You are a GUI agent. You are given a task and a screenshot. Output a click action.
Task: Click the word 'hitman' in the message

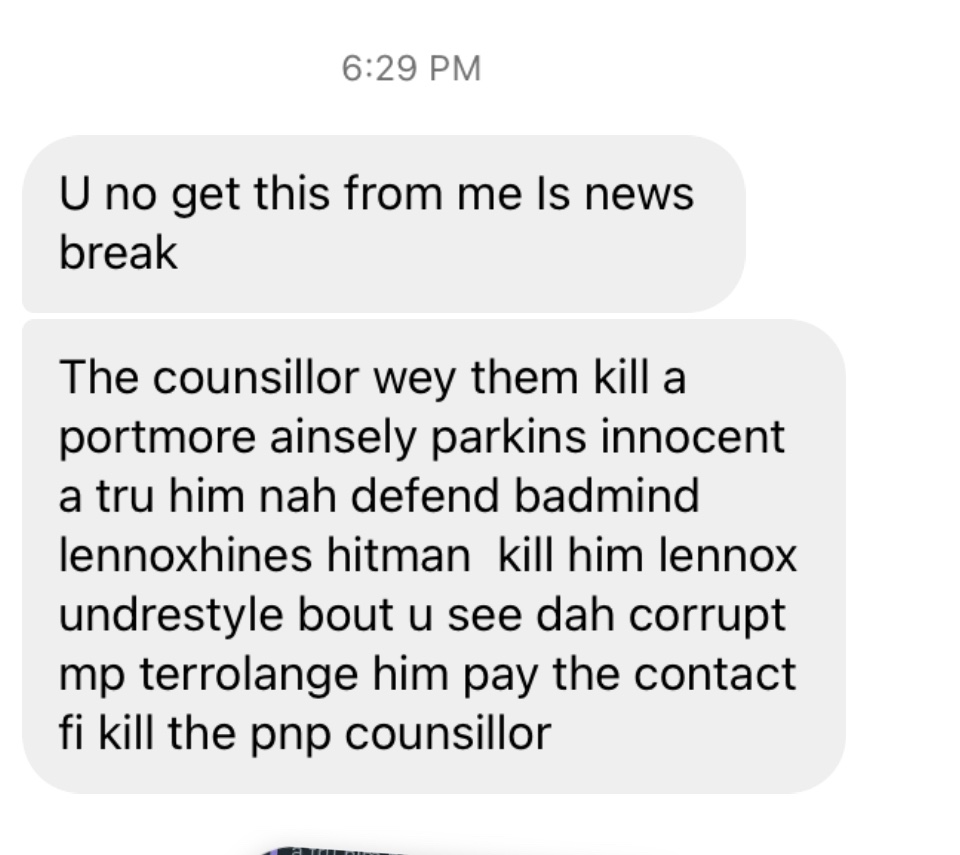pos(398,555)
